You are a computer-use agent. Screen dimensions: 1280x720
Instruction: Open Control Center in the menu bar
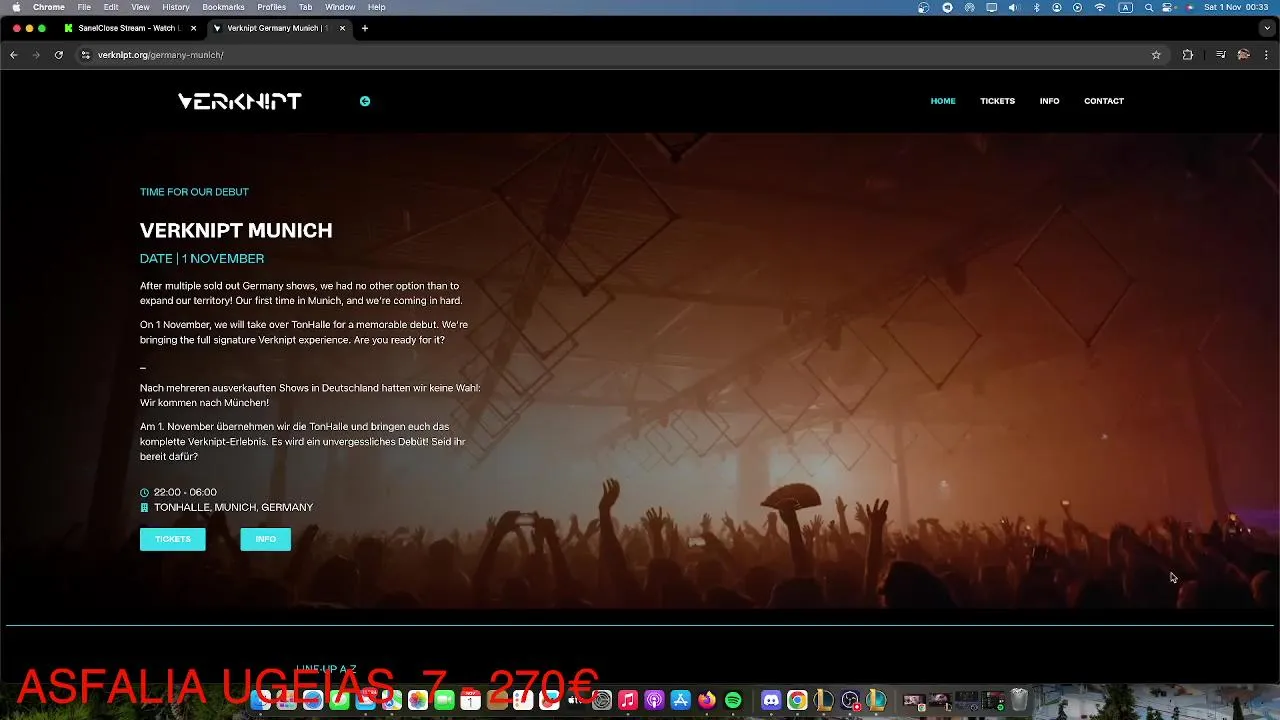1168,7
